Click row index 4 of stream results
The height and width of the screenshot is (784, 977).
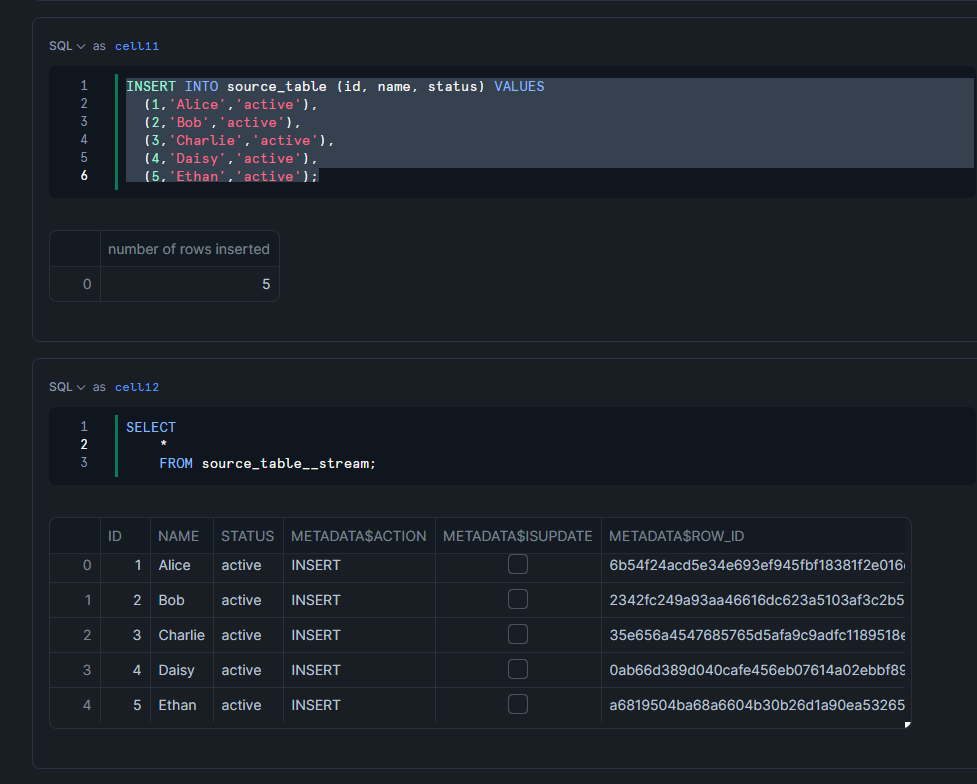75,705
